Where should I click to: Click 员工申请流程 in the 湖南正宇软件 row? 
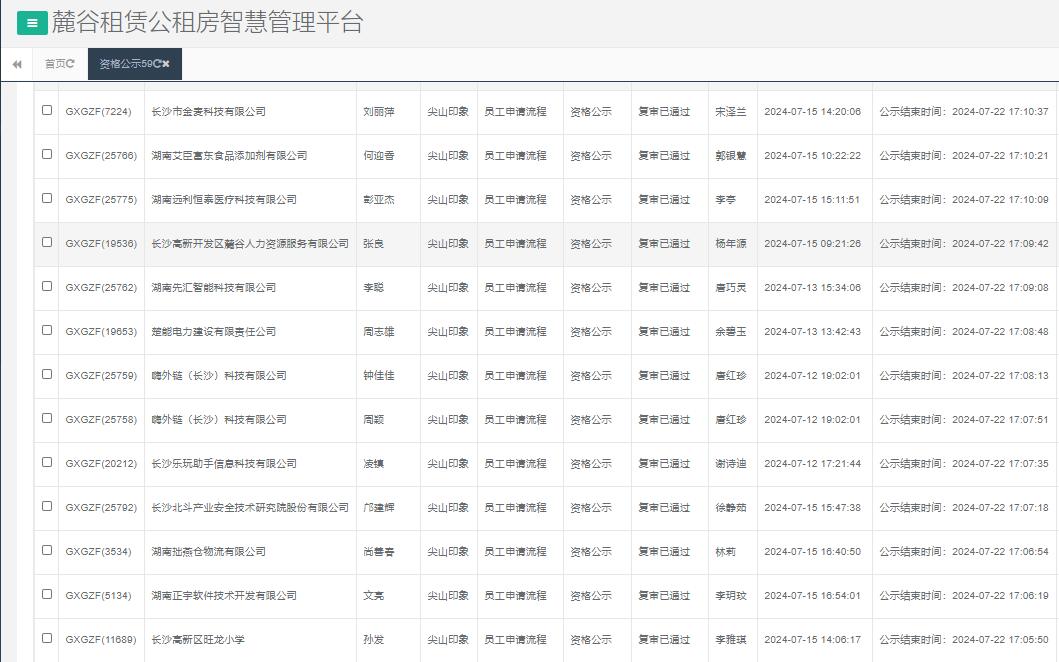(x=515, y=596)
